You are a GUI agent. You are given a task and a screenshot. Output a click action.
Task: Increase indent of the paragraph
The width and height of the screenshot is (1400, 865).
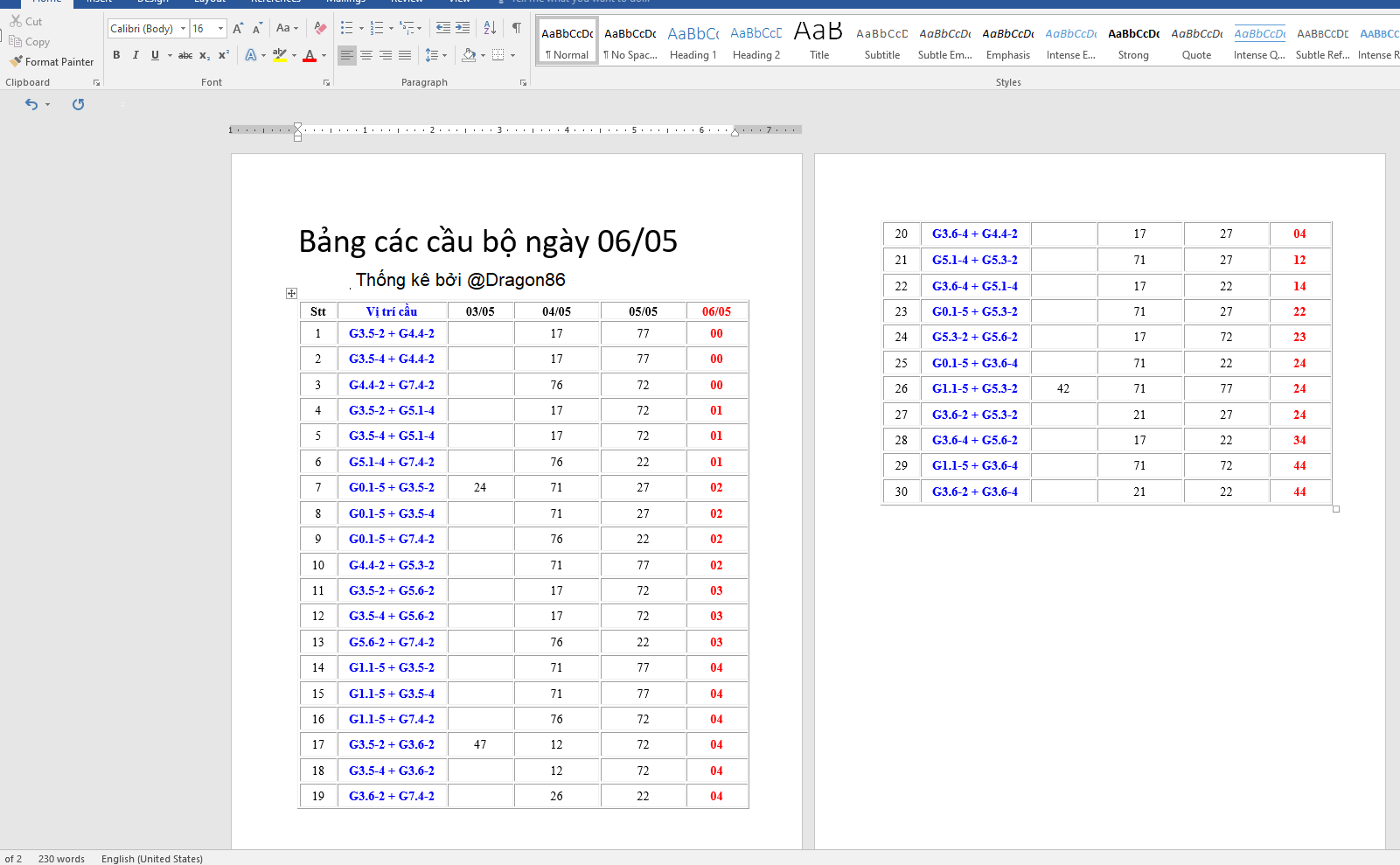coord(463,28)
